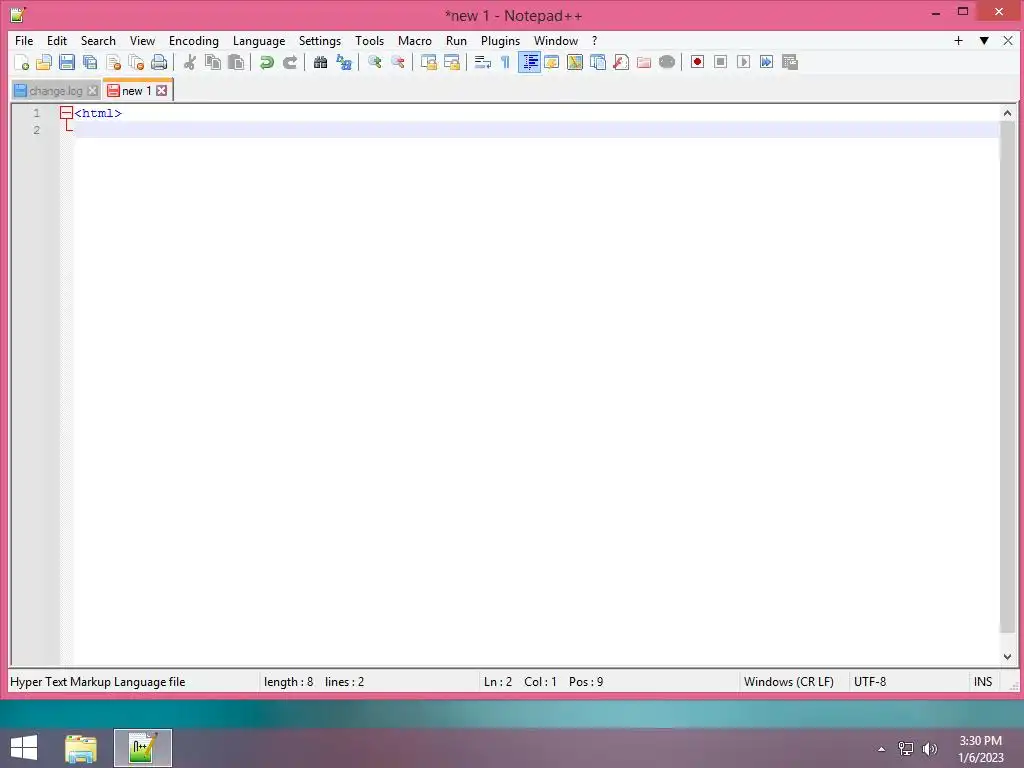Screen dimensions: 1024x768
Task: Open Find with the binoculars icon
Action: (321, 62)
